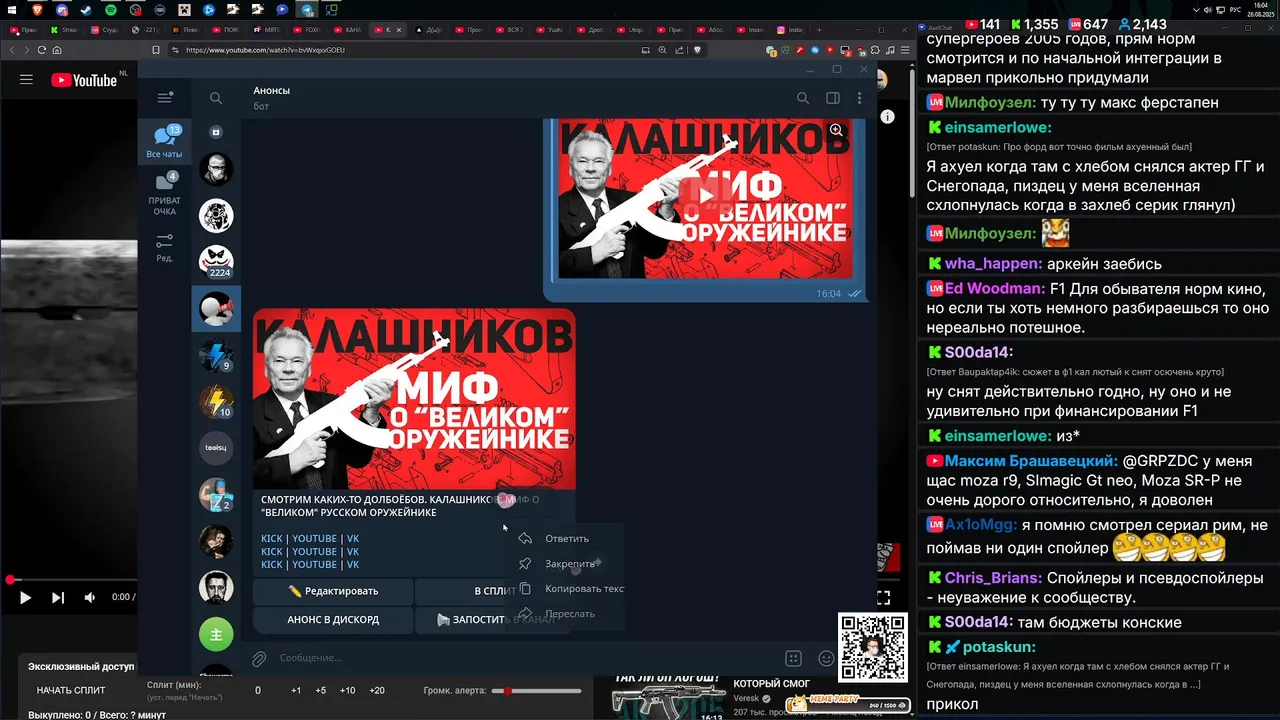Close the active browser tab
The height and width of the screenshot is (720, 1280).
tap(398, 30)
